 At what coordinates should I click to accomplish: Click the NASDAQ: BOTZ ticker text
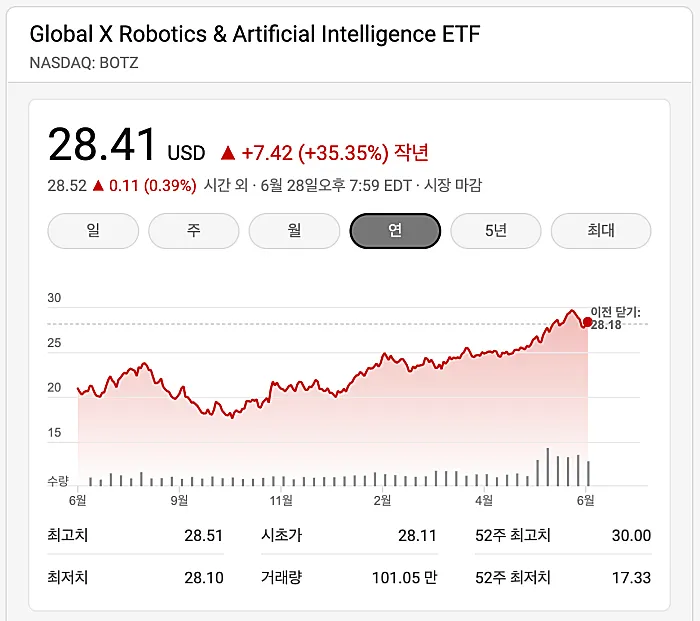point(84,62)
